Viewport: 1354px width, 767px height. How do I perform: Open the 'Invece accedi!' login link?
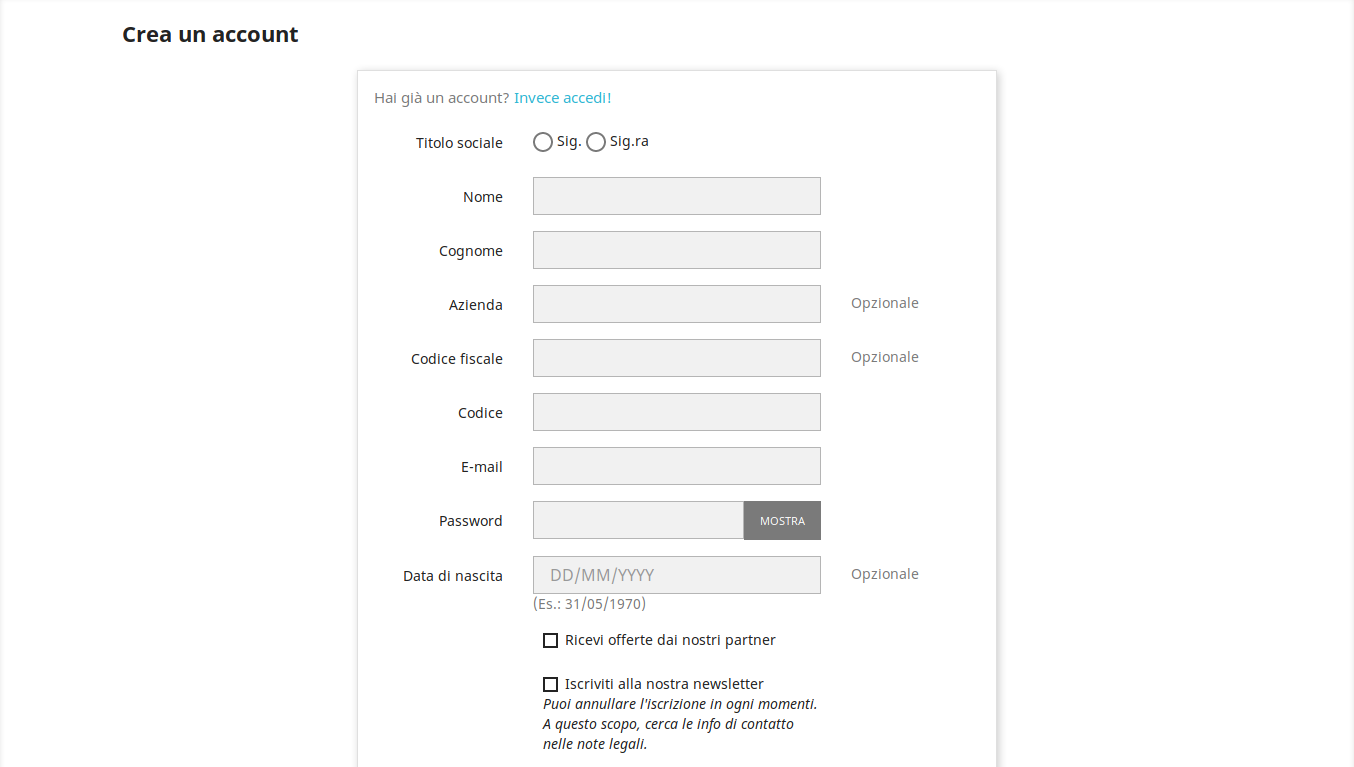562,98
